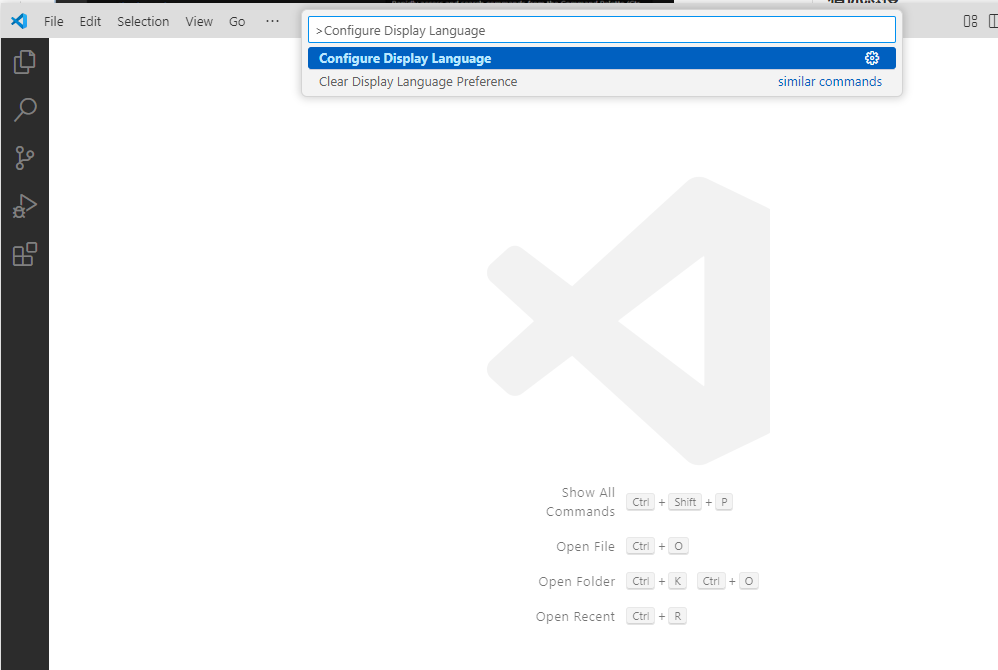Screen dimensions: 998x670
Task: Open the Search view icon
Action: pyautogui.click(x=25, y=109)
